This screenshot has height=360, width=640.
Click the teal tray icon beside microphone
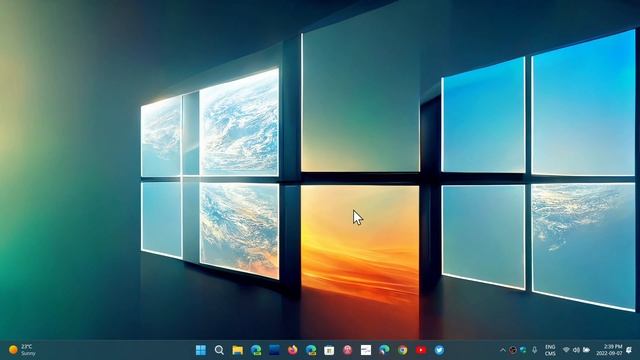click(523, 350)
